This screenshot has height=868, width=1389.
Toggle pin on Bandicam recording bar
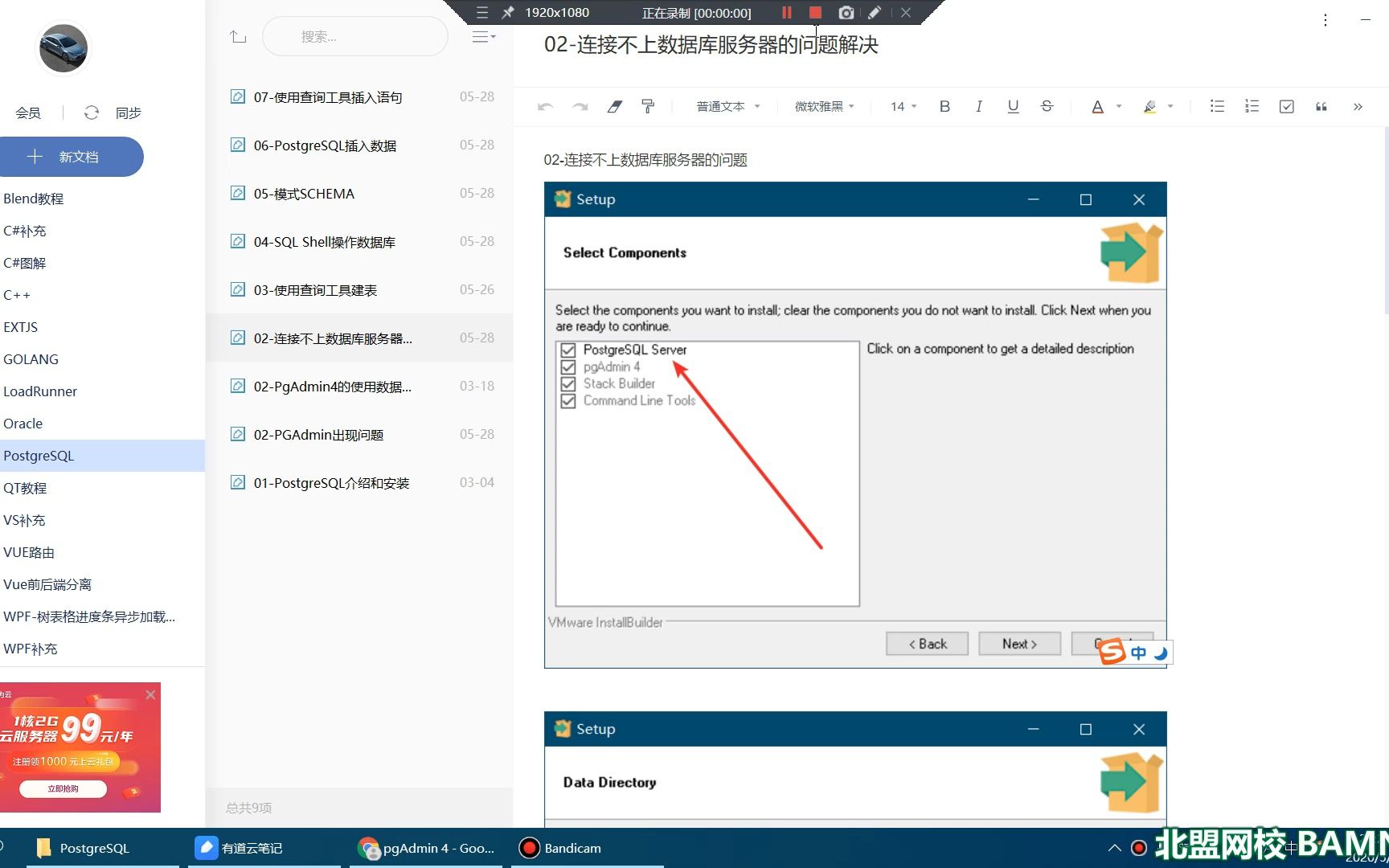pos(507,12)
